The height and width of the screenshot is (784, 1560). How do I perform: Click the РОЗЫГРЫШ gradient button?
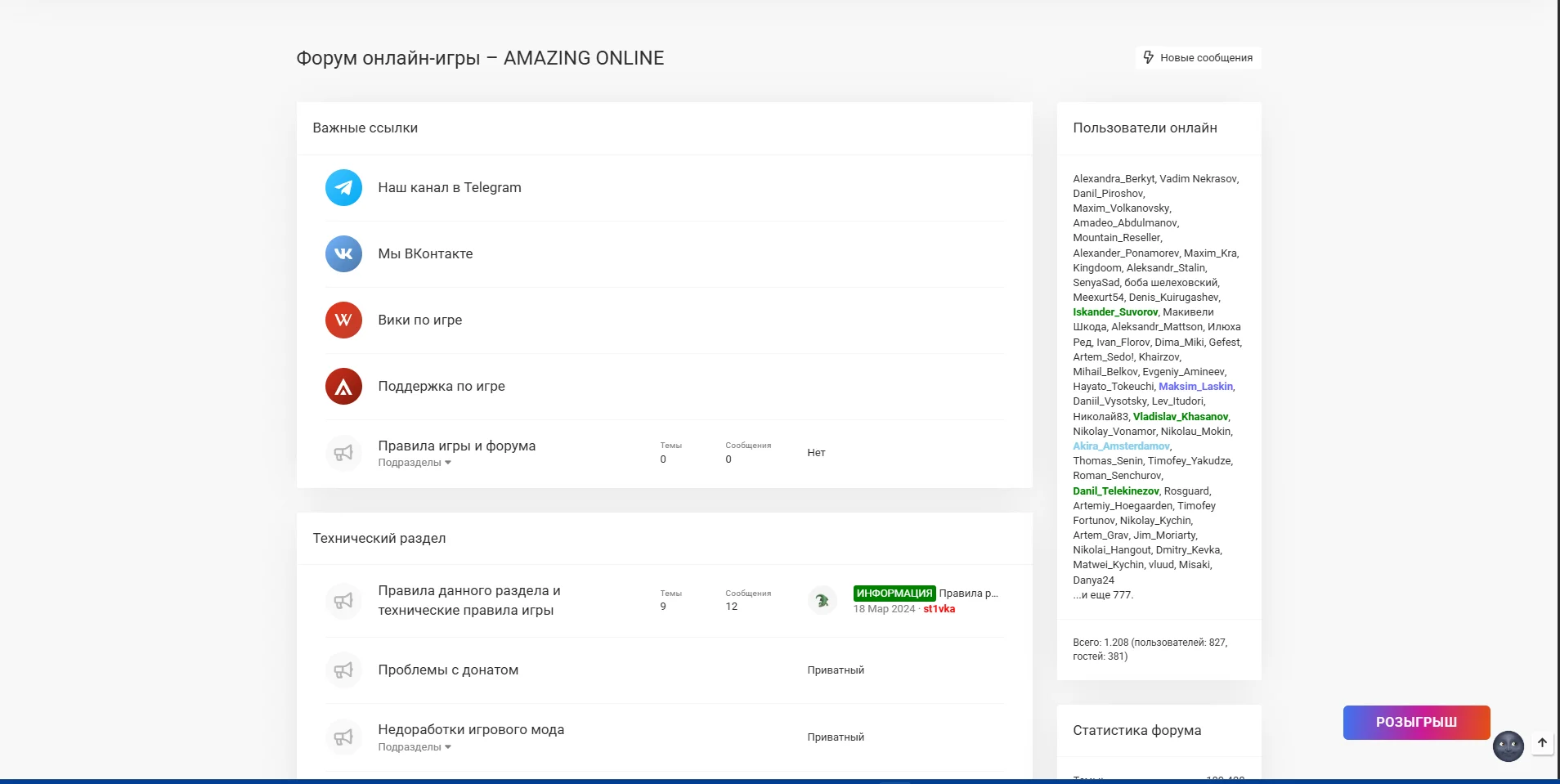pyautogui.click(x=1416, y=723)
